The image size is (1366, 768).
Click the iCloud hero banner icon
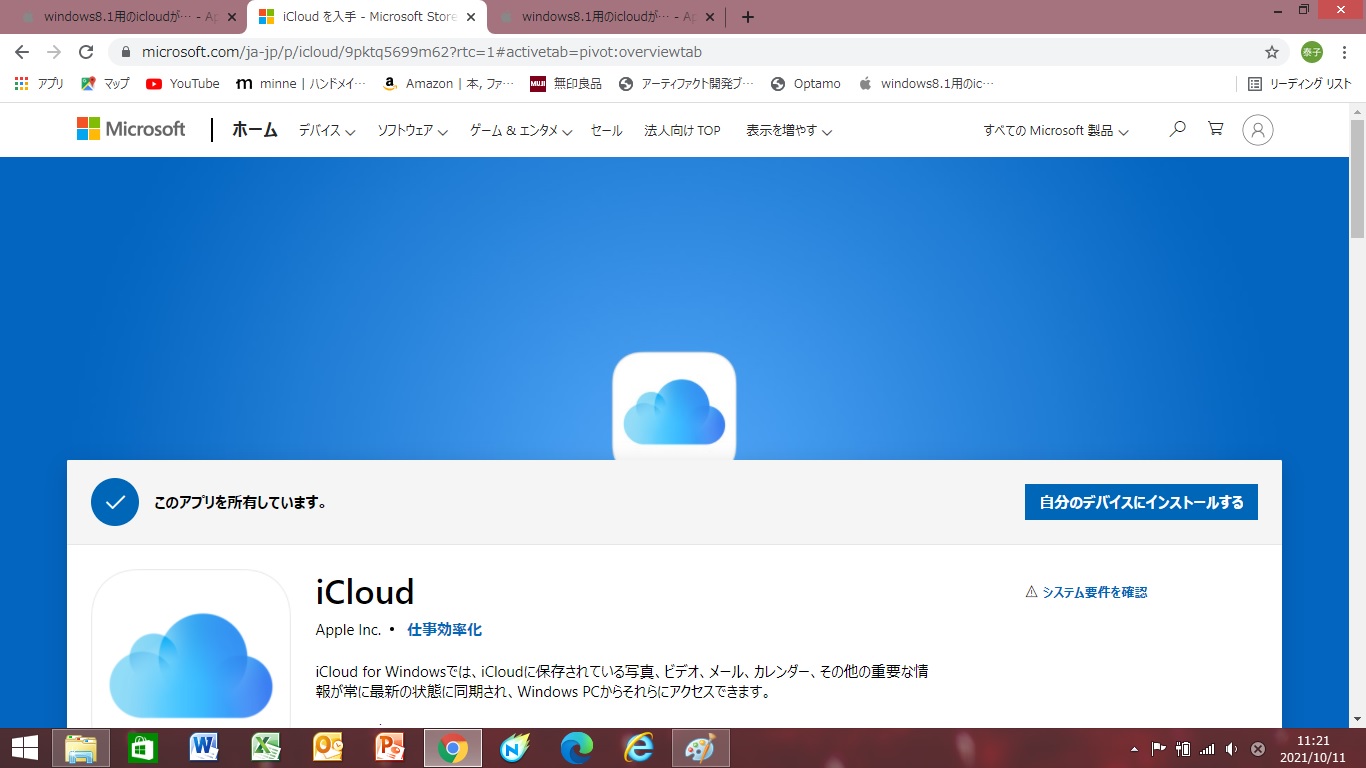click(674, 406)
